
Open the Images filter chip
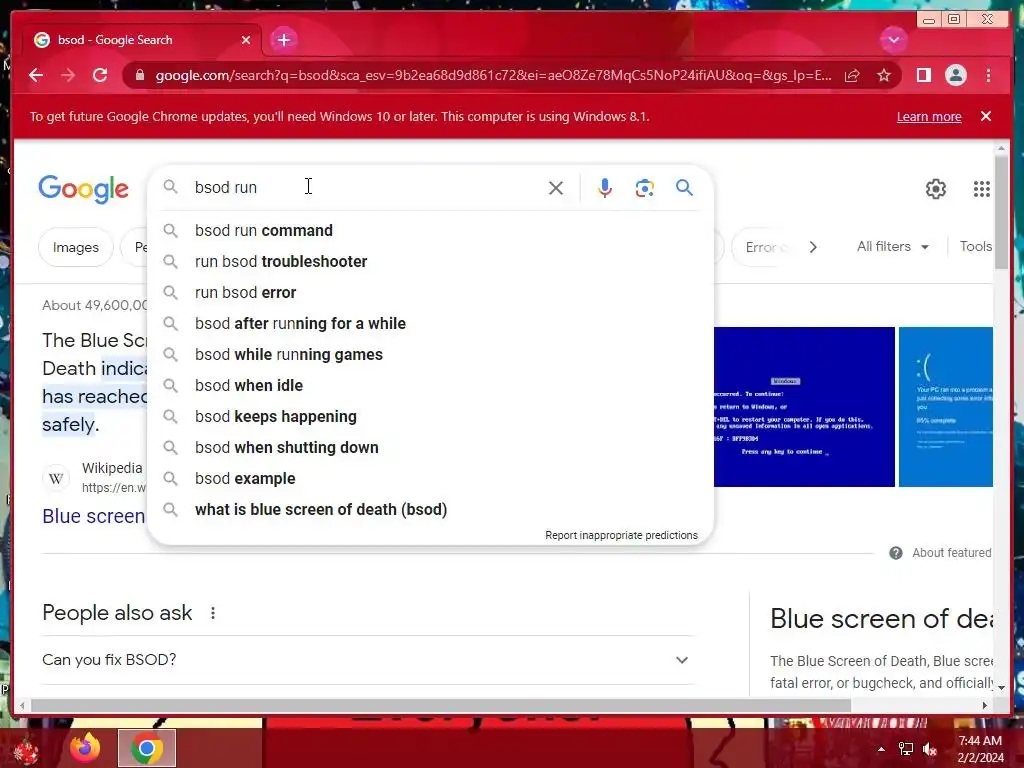(76, 247)
